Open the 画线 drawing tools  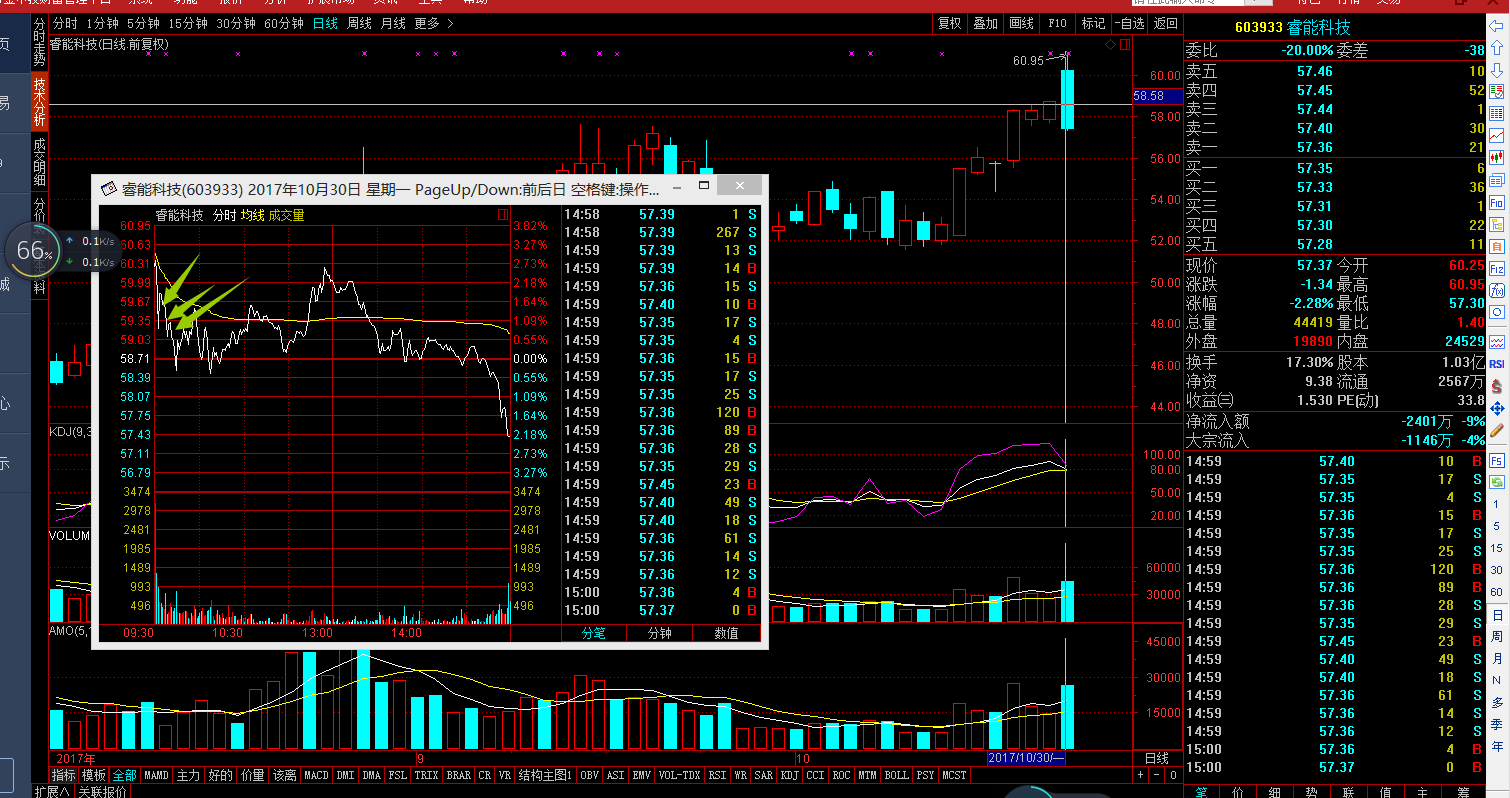click(x=1021, y=23)
